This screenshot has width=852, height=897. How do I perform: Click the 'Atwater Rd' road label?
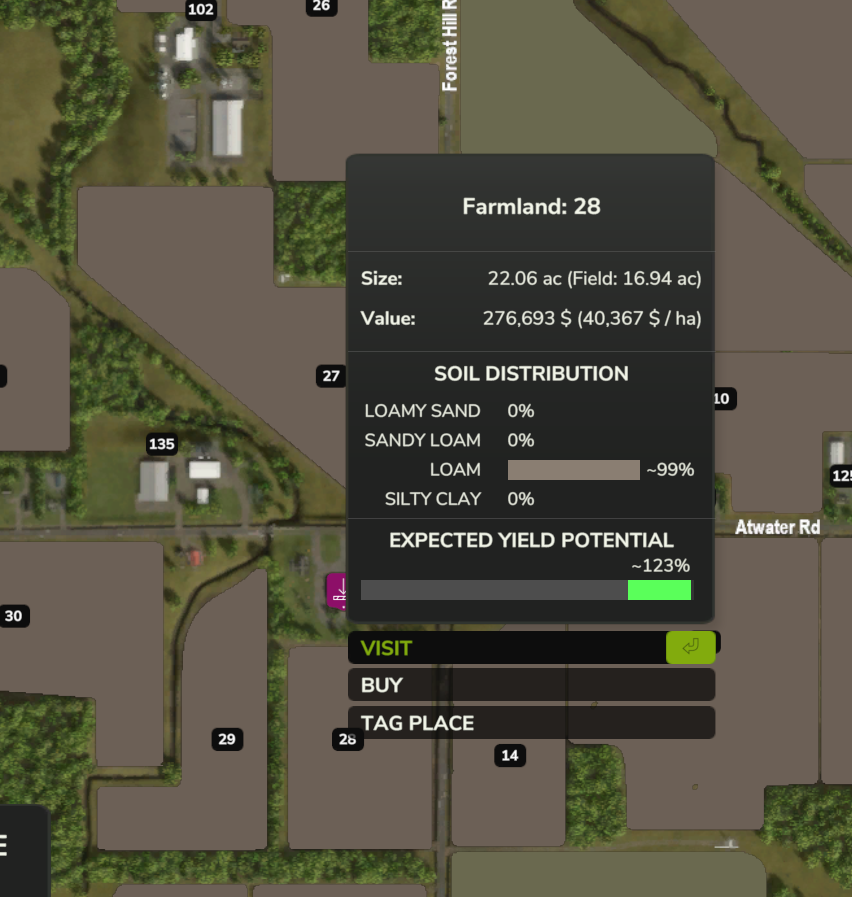(x=778, y=527)
